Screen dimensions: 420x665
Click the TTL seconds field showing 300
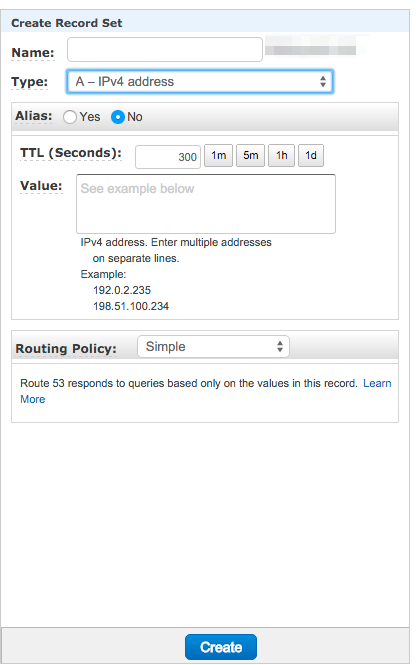coord(168,156)
